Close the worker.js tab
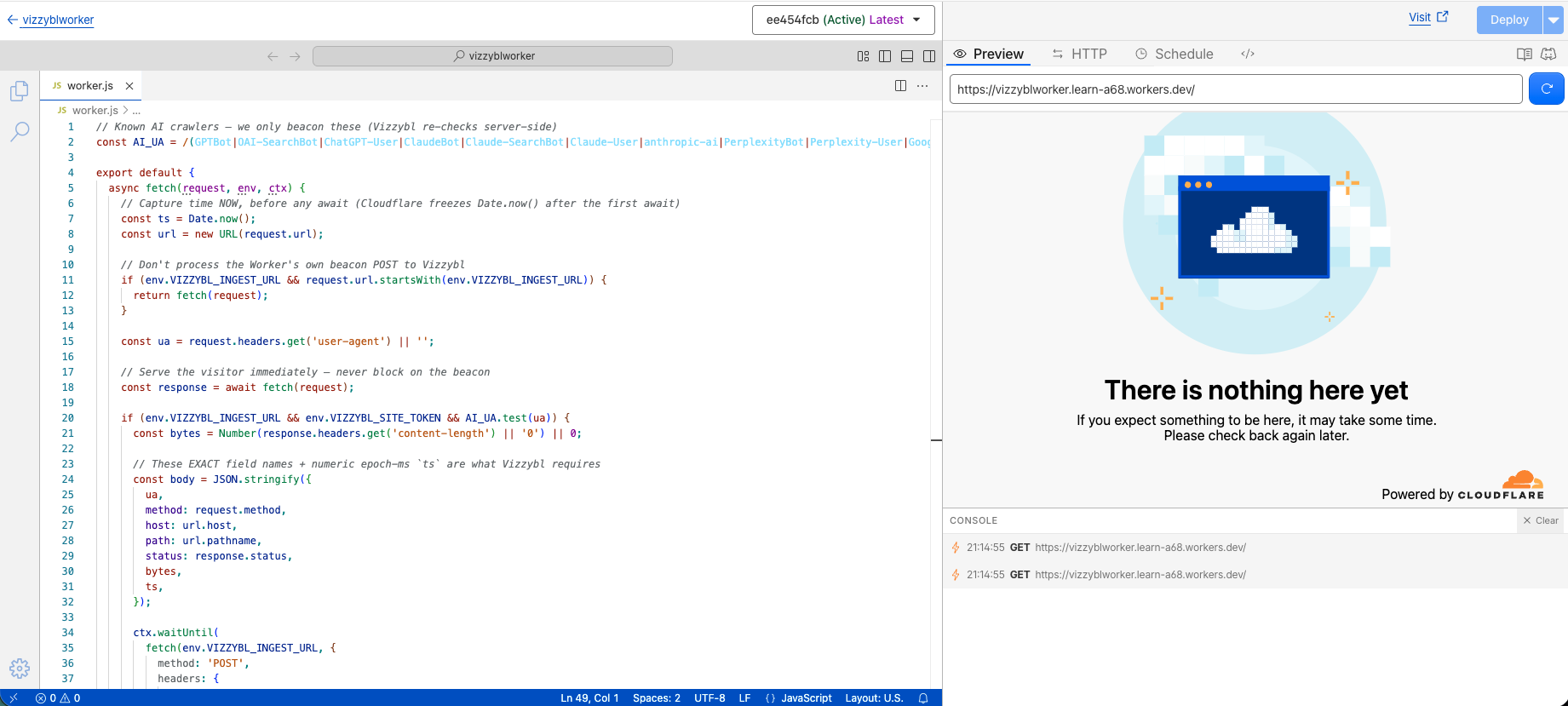 (129, 86)
